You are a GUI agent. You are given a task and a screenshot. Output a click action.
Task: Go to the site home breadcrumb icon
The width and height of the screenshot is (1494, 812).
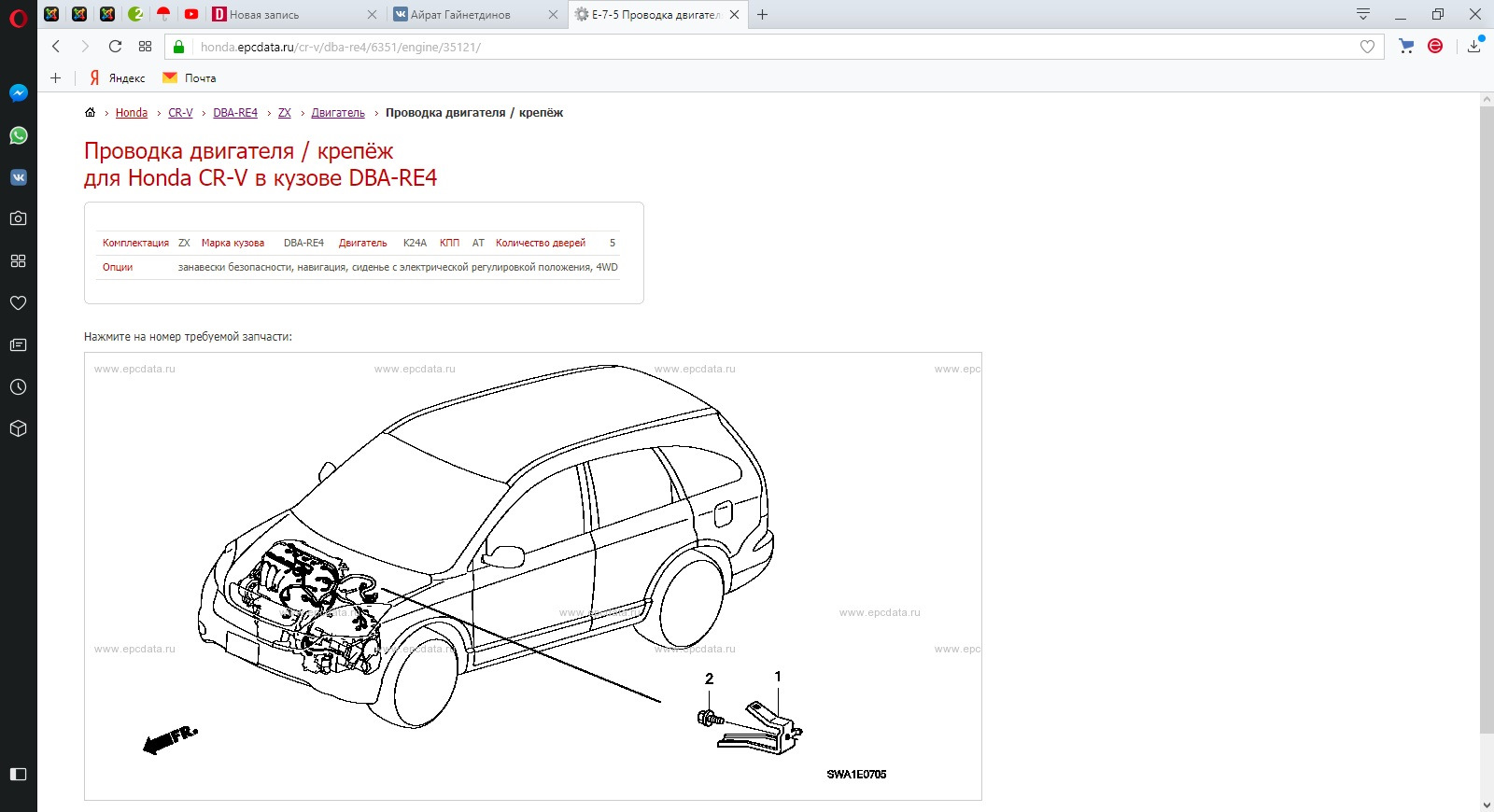point(90,112)
